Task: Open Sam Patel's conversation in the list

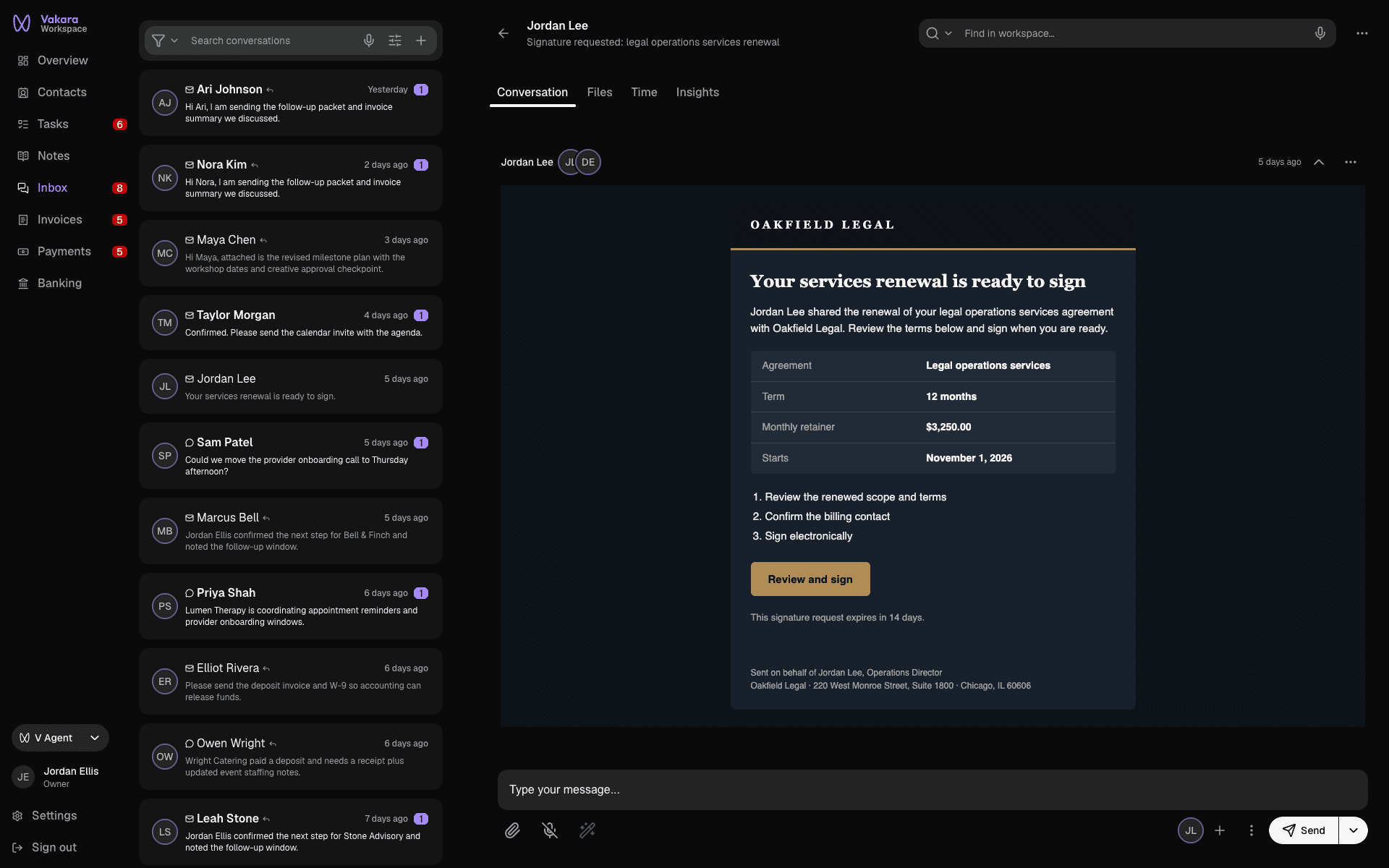Action: (291, 456)
